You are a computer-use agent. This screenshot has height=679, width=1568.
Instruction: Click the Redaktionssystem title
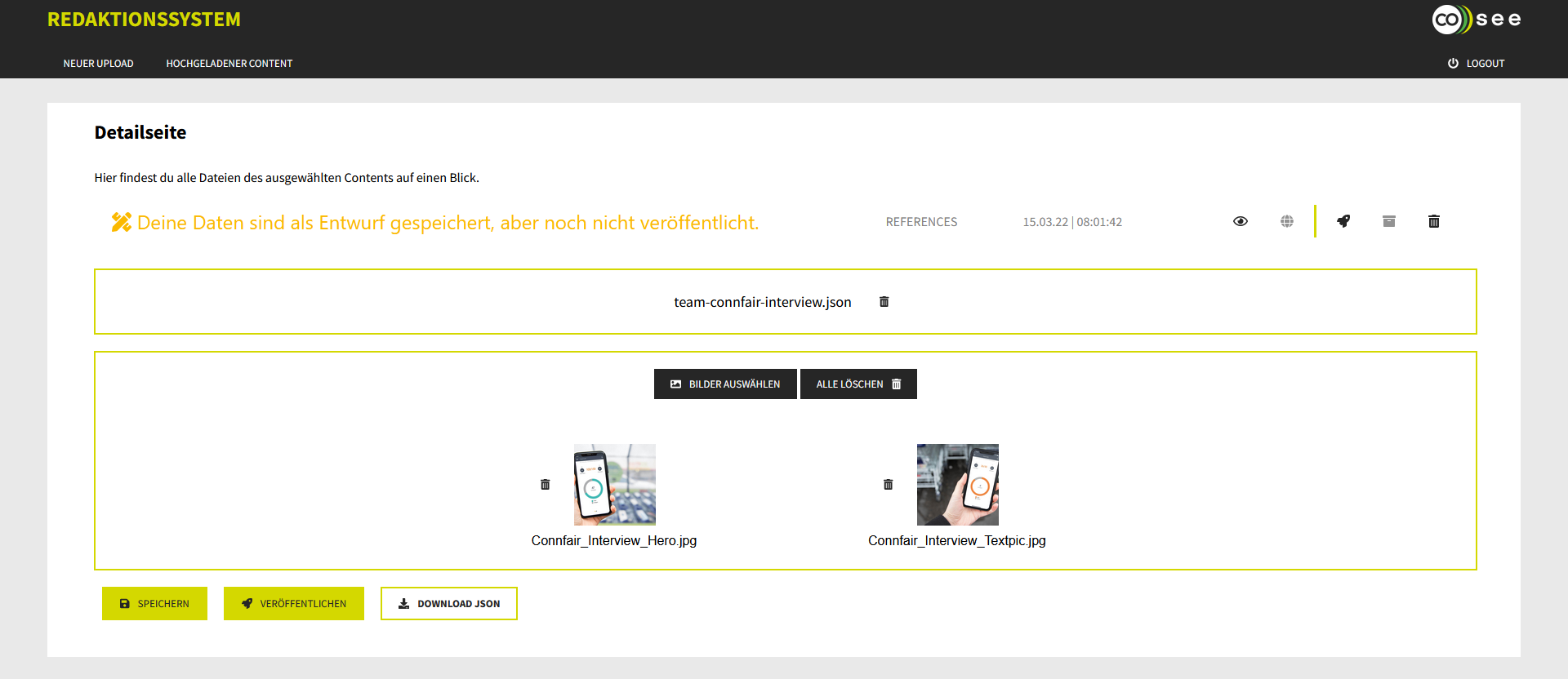coord(144,20)
